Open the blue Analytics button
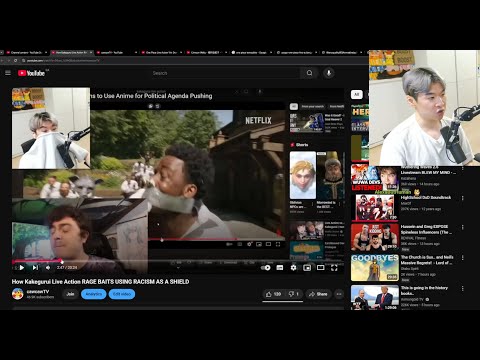Screen dimensions: 480x360 [94, 294]
